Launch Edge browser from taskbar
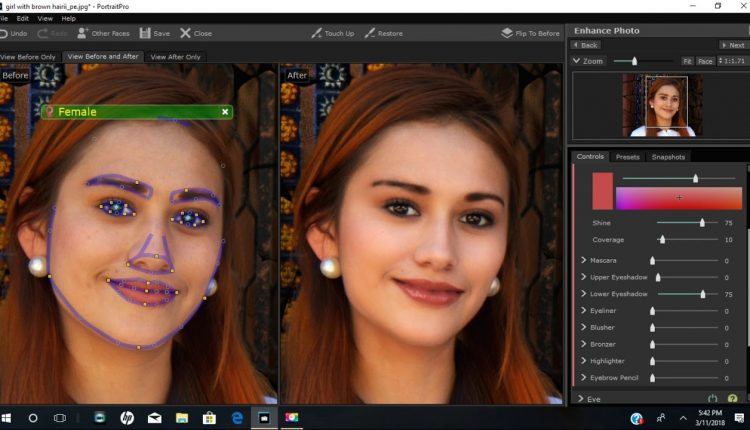750x430 pixels. point(237,418)
